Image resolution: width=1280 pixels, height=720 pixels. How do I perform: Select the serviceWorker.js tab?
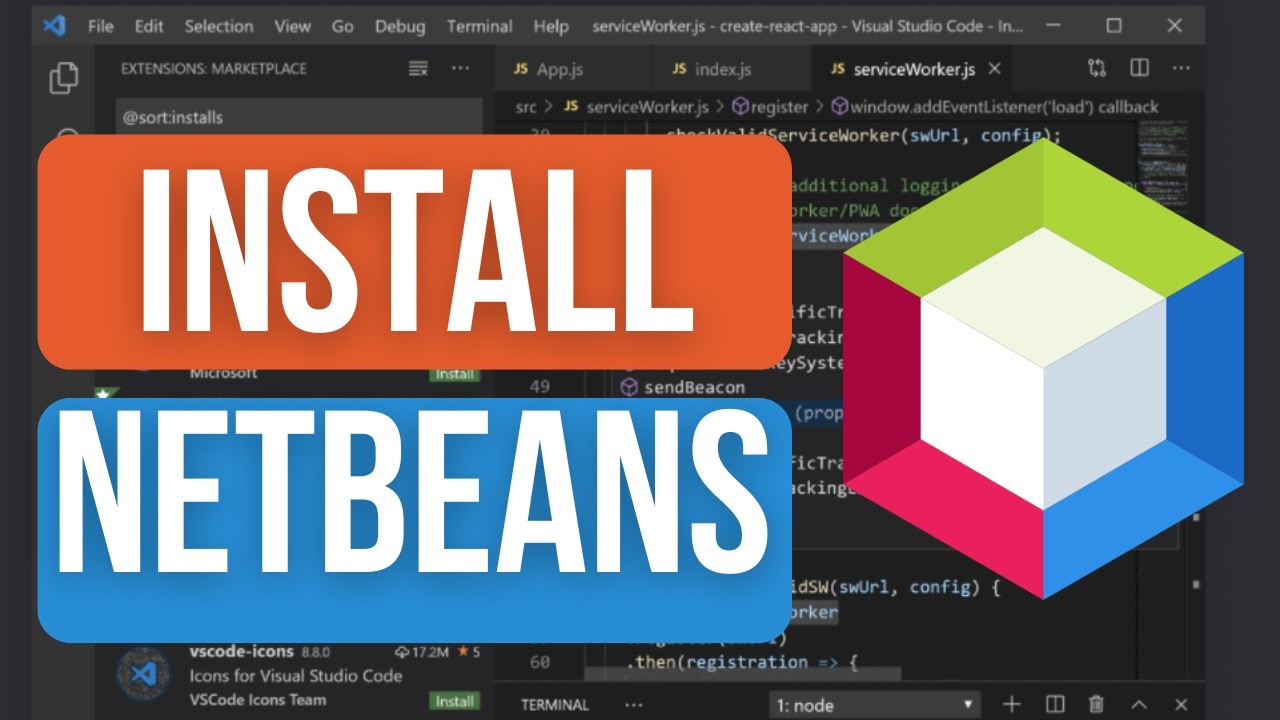pos(910,69)
